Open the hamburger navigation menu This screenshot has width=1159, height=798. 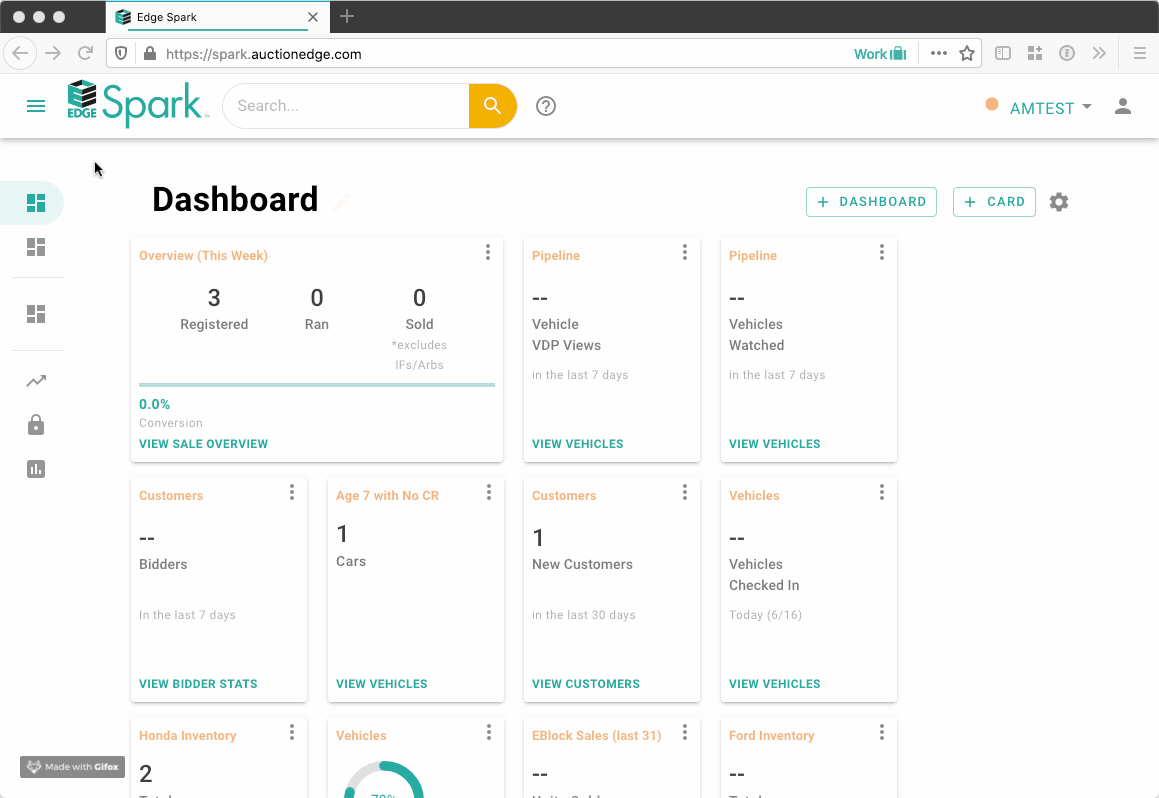[35, 106]
